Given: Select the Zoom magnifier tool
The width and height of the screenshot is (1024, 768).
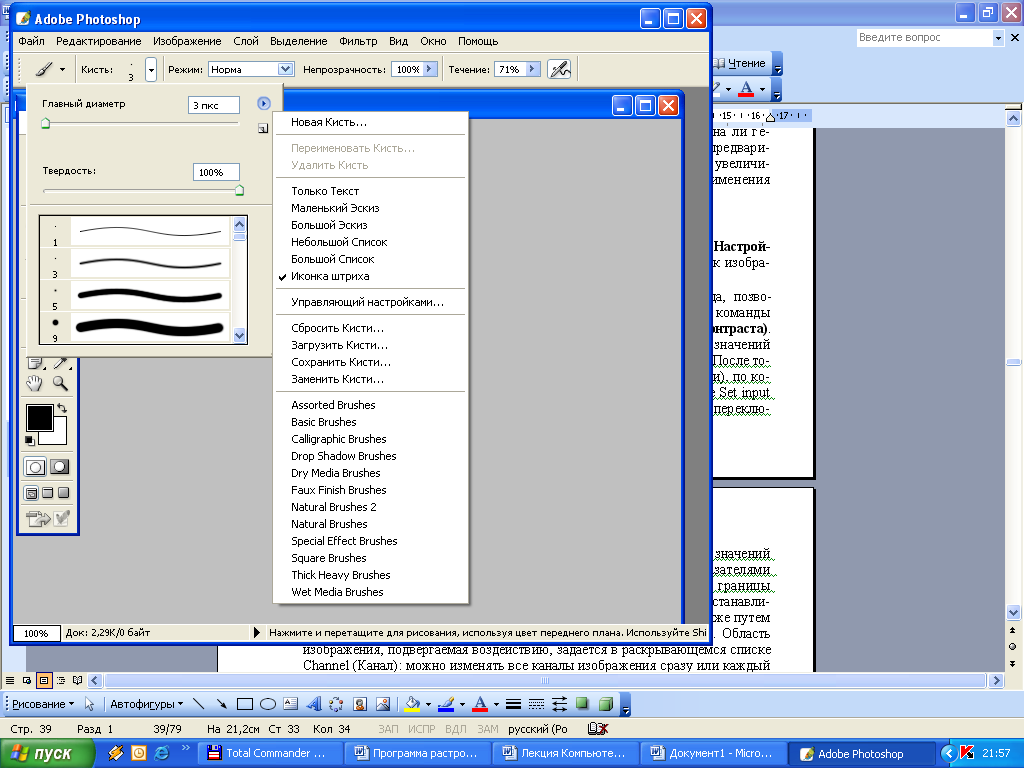Looking at the screenshot, I should 60,383.
